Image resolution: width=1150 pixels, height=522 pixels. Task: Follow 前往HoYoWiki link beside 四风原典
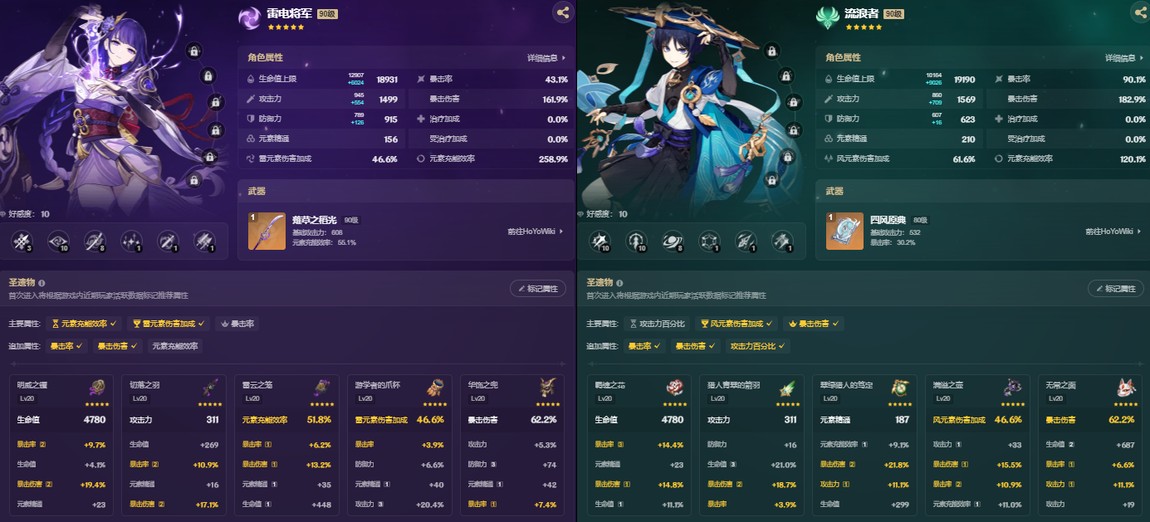point(1113,231)
